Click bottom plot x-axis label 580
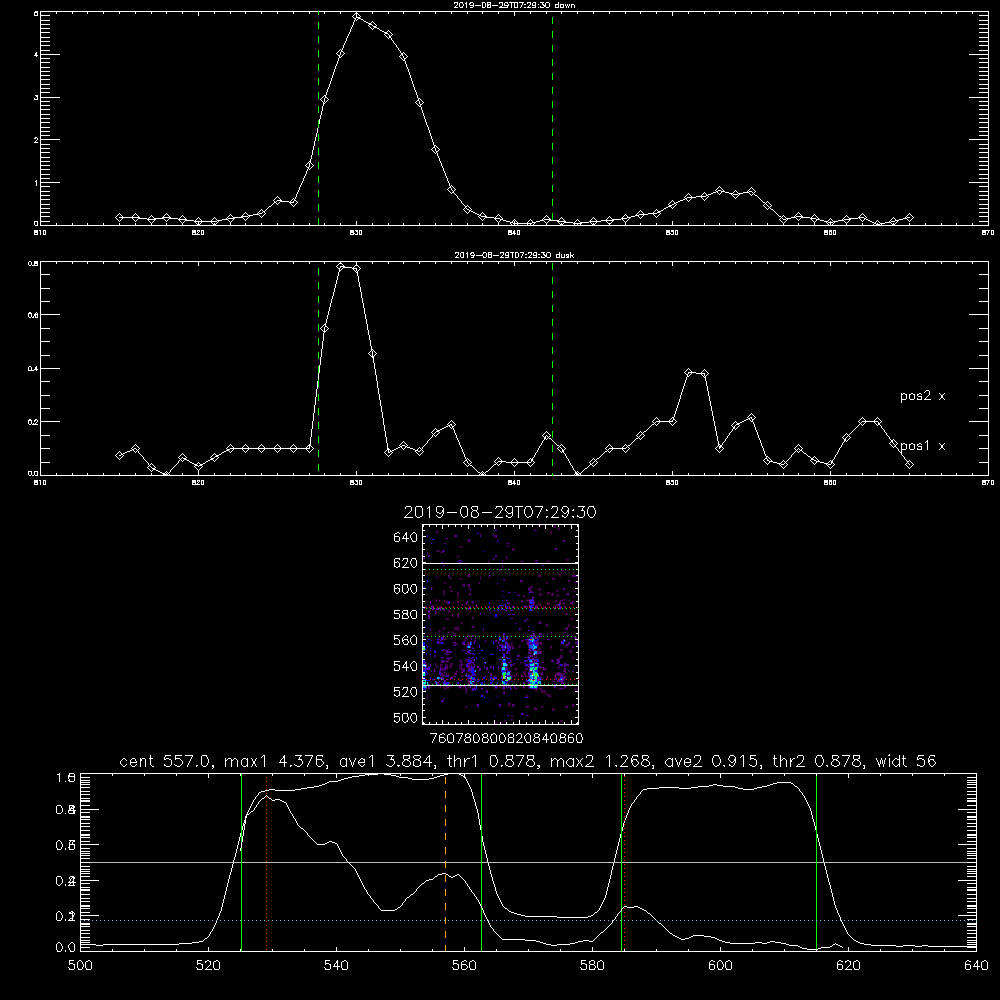This screenshot has width=1000, height=1000. click(x=592, y=966)
